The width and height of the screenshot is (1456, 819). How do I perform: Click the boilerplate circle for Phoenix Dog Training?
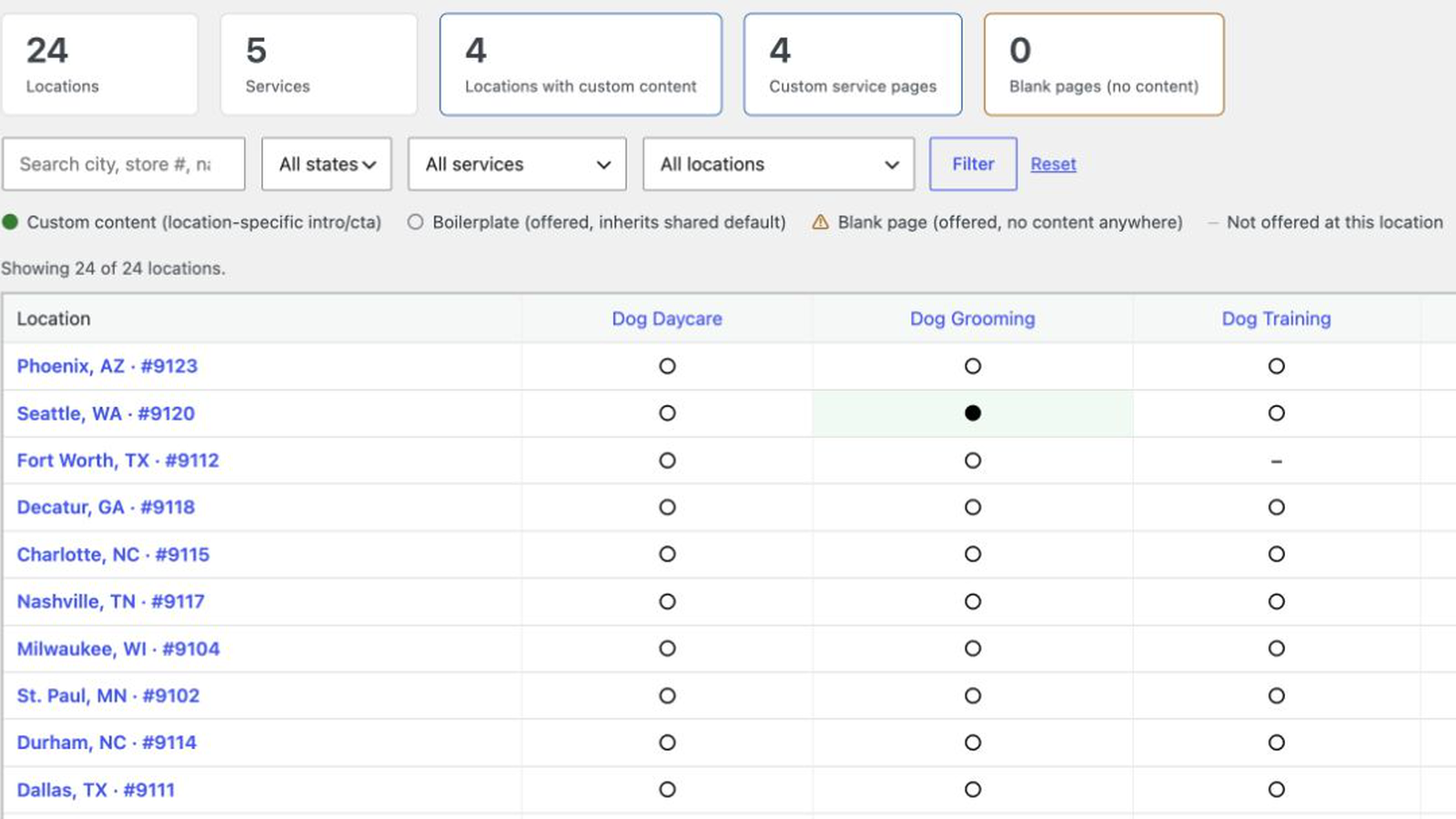point(1277,366)
